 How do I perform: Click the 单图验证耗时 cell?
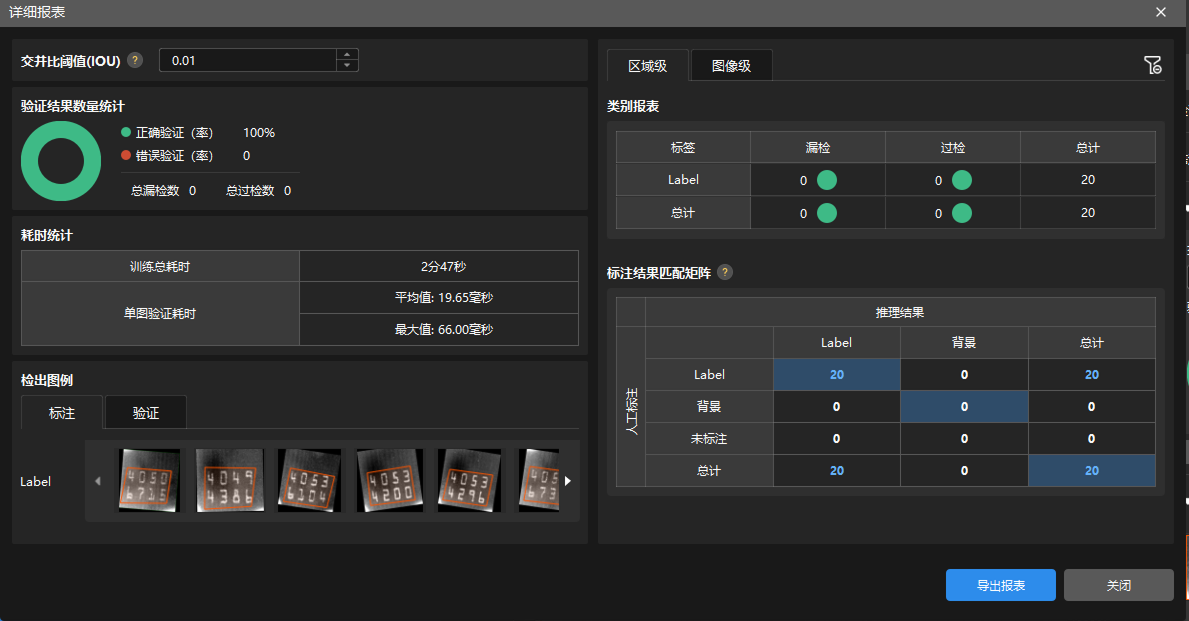point(160,313)
